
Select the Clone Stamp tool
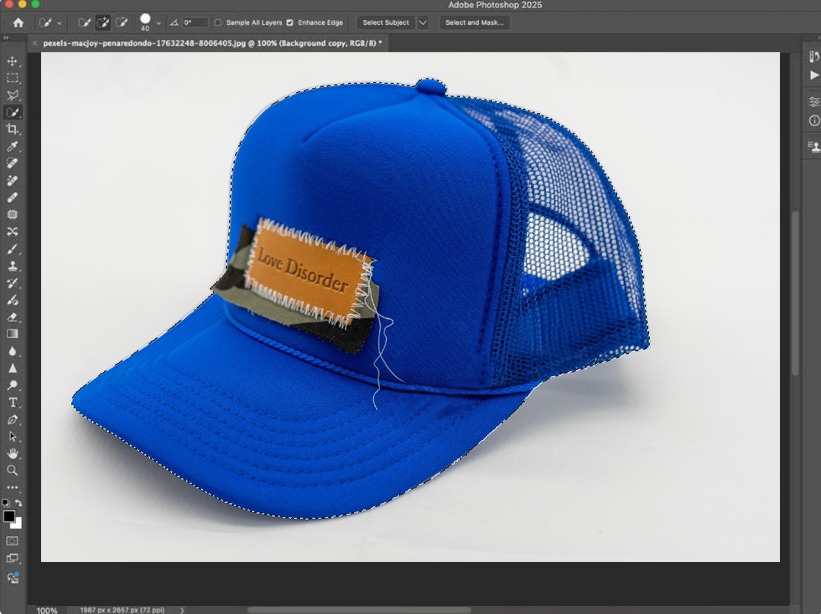coord(13,266)
